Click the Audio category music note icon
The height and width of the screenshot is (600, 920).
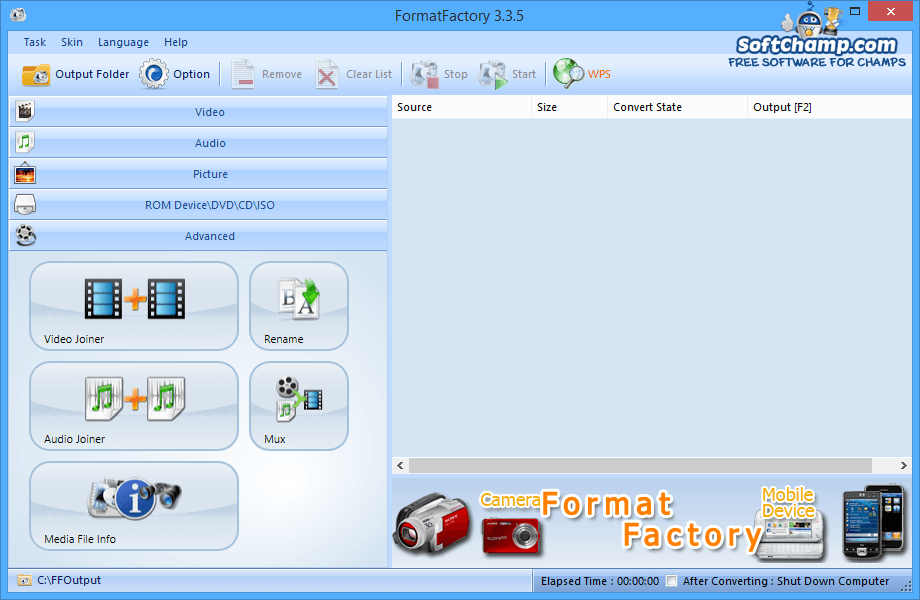(x=25, y=142)
